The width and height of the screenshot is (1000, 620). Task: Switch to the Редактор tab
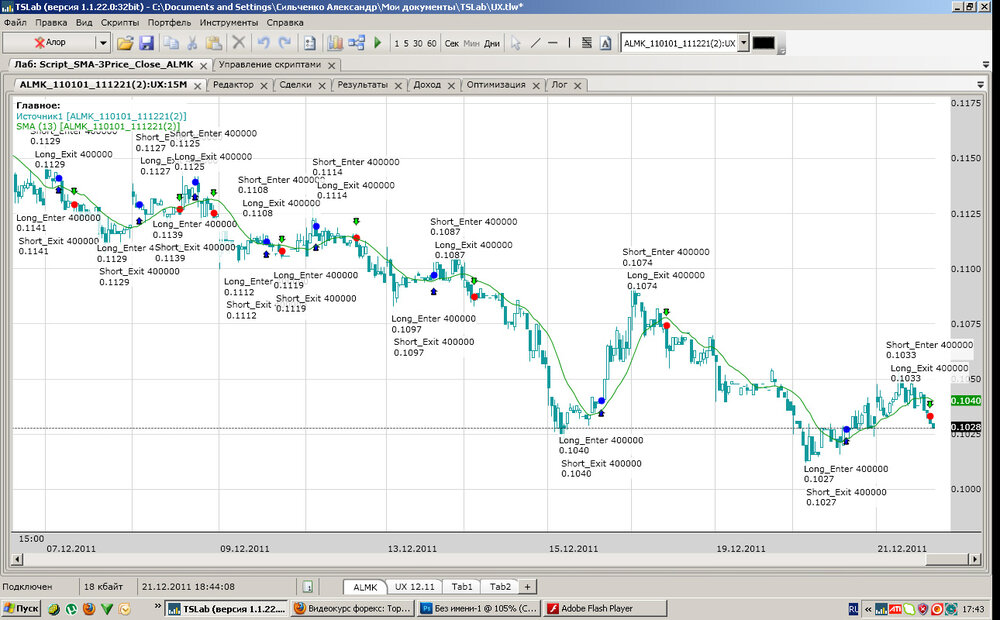point(233,85)
